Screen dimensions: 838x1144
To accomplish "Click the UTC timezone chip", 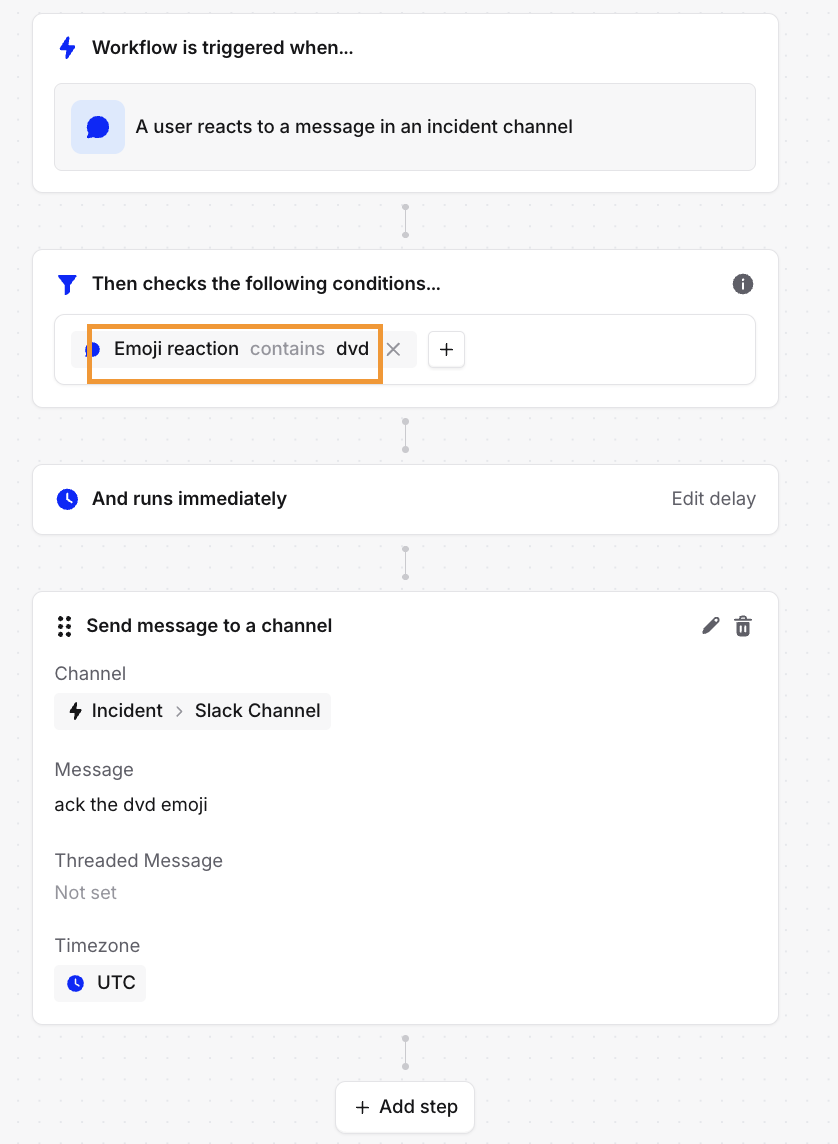I will click(x=100, y=983).
